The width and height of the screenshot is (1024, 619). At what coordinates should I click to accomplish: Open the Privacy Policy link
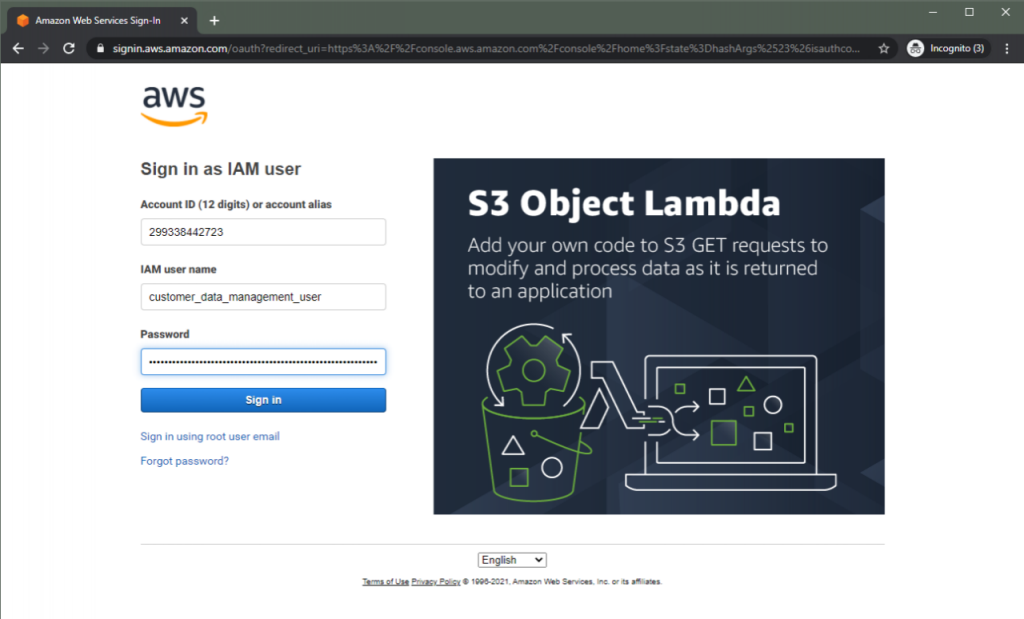434,581
